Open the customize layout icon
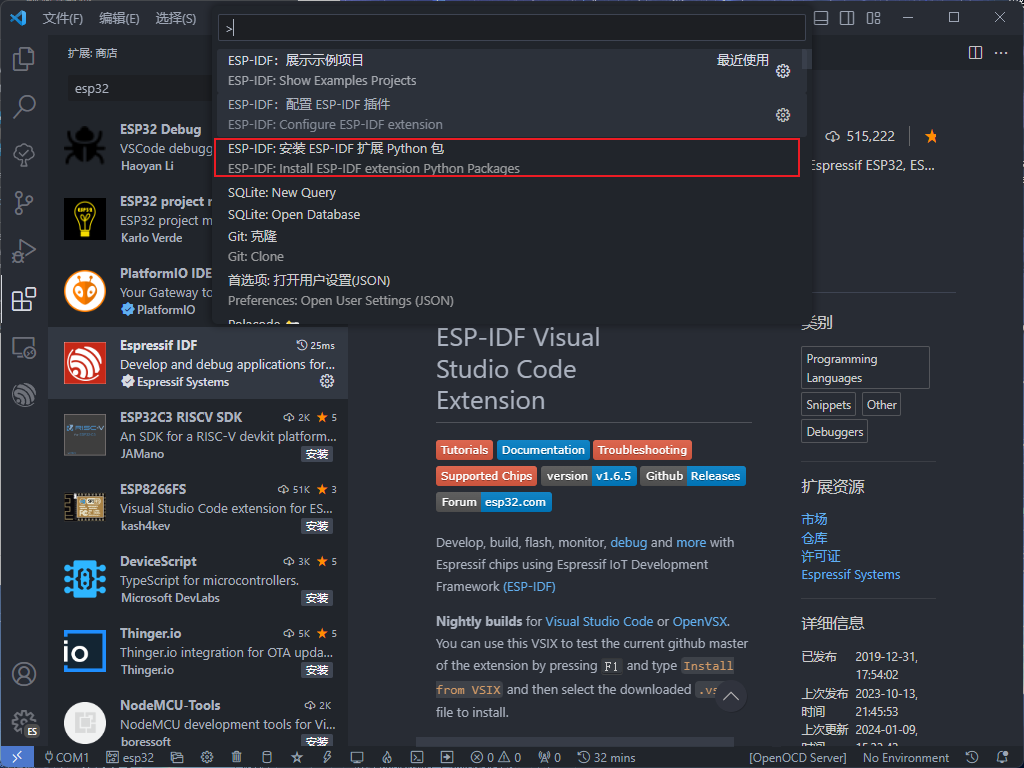This screenshot has height=768, width=1024. pyautogui.click(x=874, y=18)
